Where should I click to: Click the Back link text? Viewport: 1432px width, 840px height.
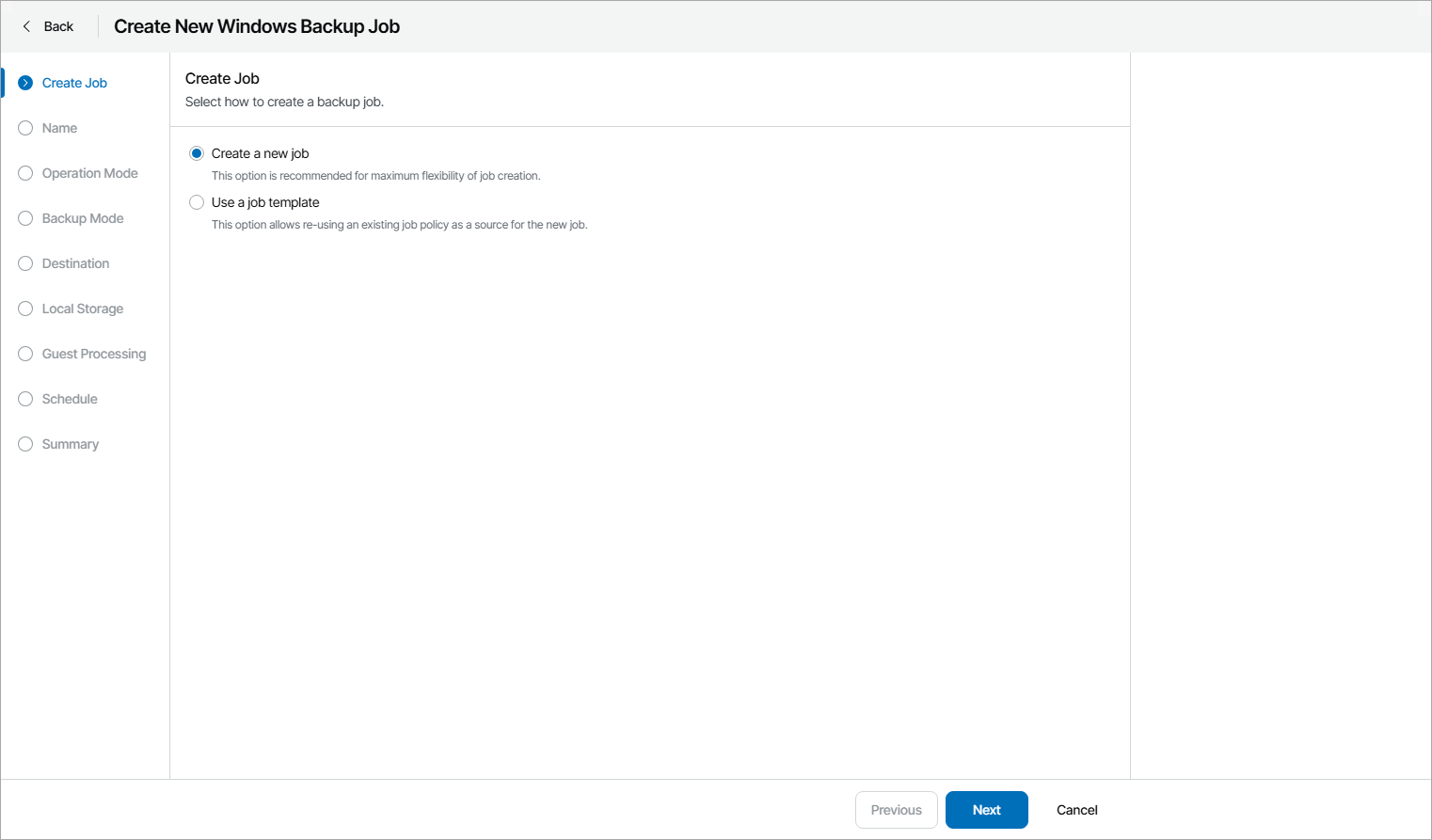58,26
